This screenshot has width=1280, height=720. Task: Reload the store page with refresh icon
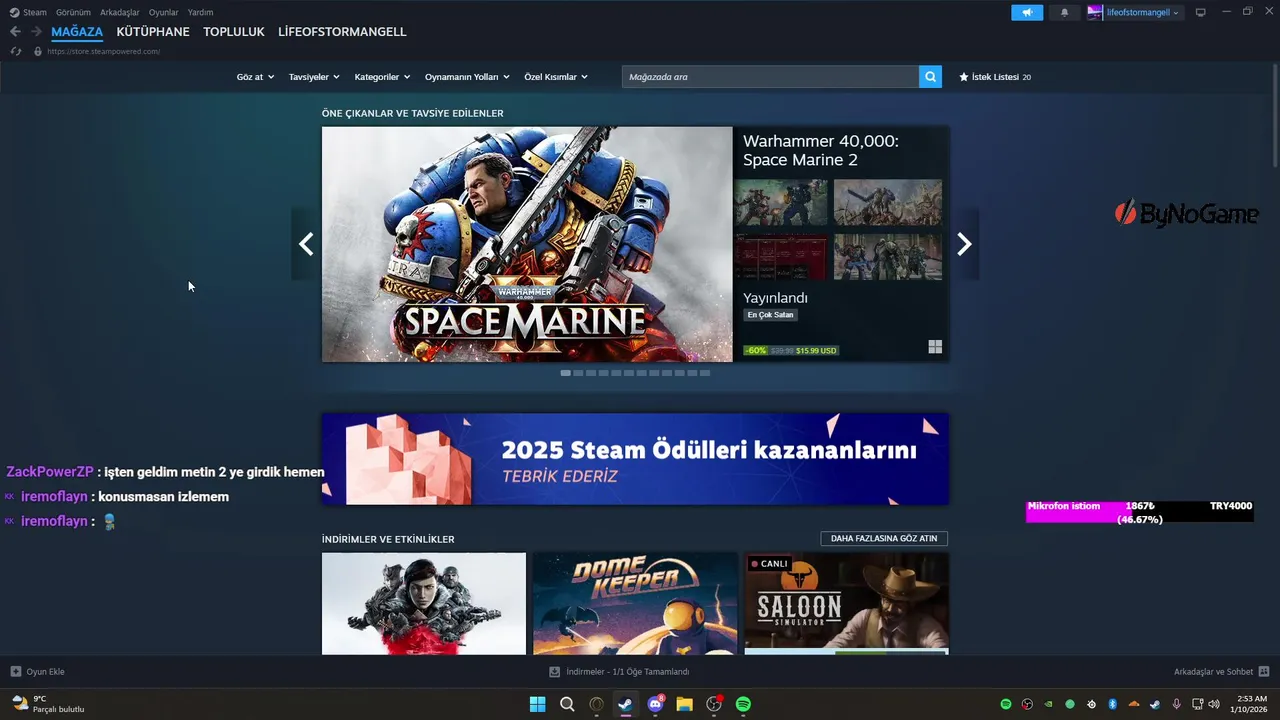(x=16, y=51)
